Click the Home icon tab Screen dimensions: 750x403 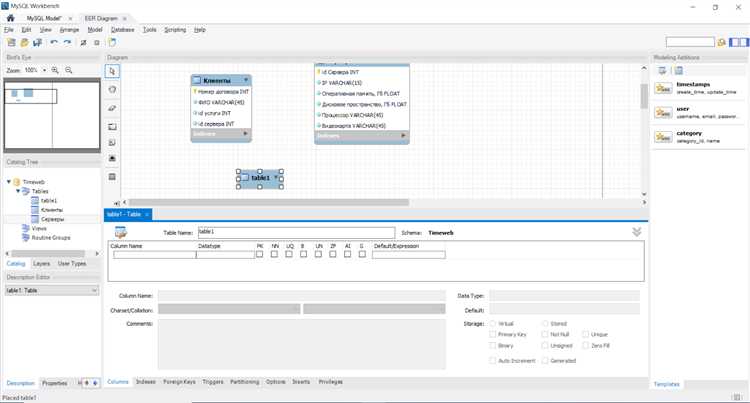click(11, 18)
